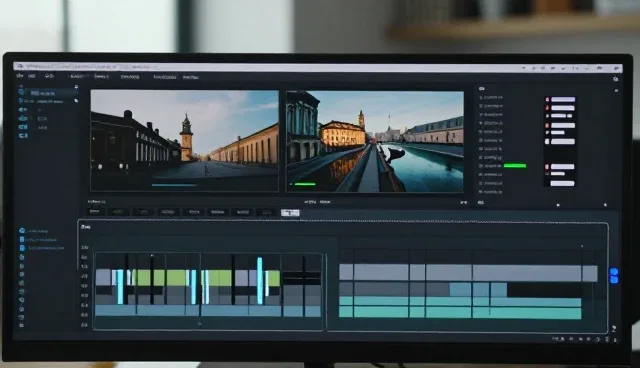Click the blue stacked icon beside the timeline

tap(614, 275)
